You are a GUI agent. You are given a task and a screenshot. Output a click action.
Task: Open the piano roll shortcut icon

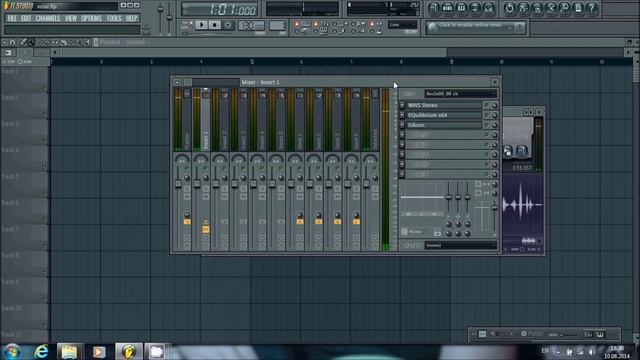point(461,8)
